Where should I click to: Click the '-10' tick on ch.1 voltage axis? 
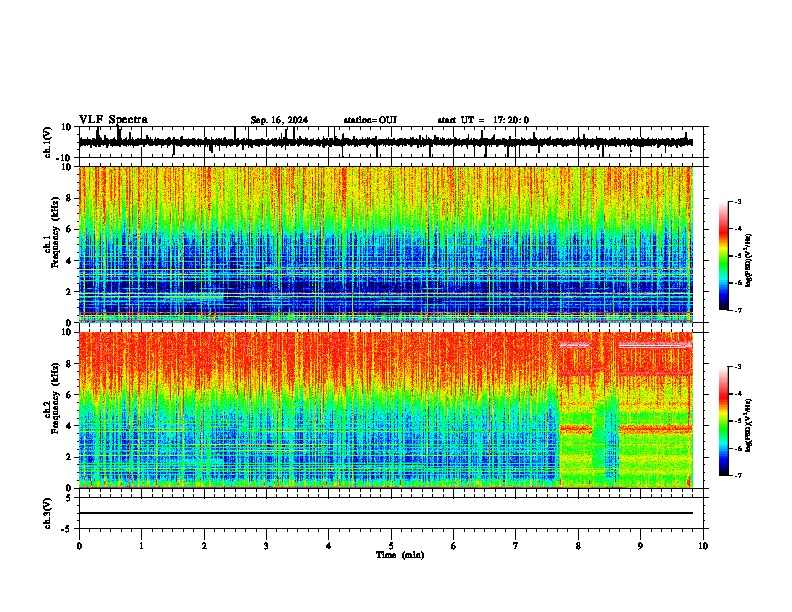[65, 158]
